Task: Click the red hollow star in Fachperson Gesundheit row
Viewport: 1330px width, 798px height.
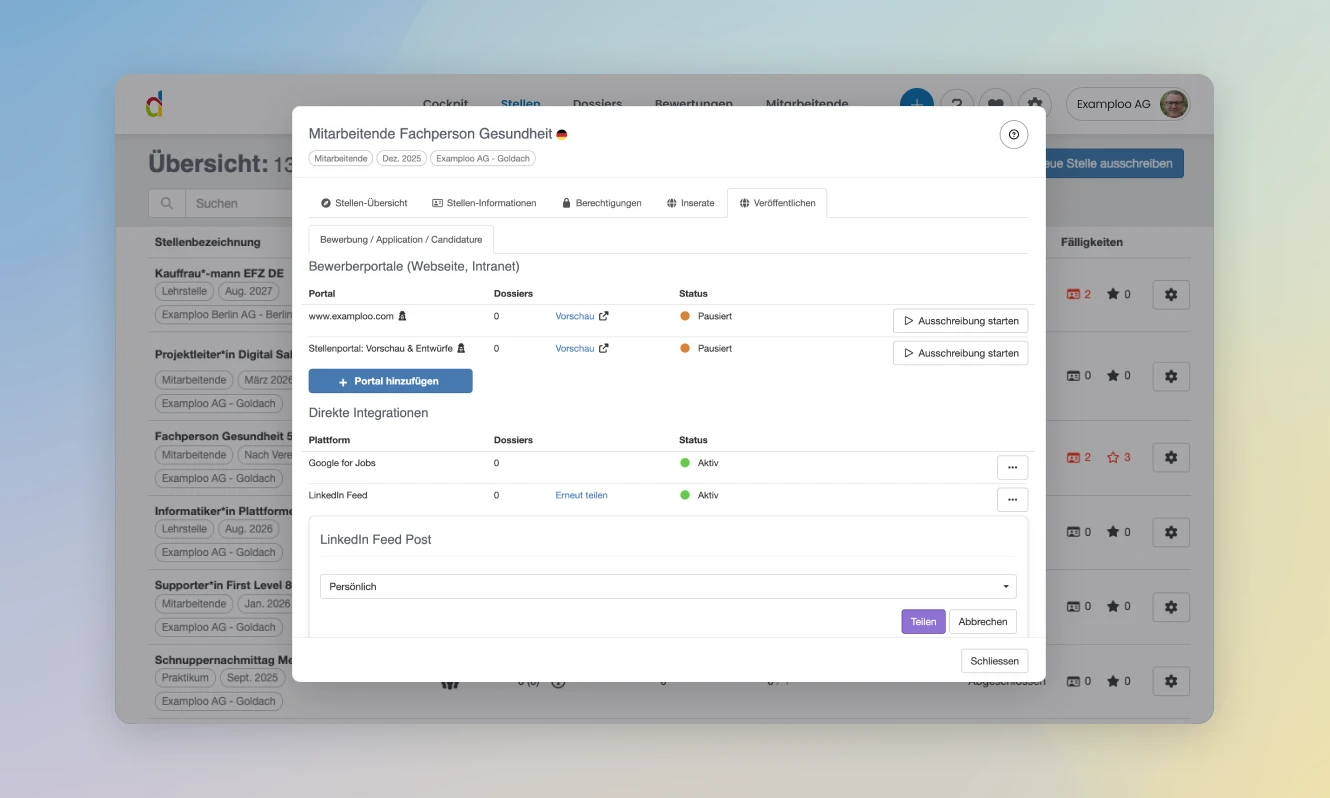Action: click(1113, 457)
